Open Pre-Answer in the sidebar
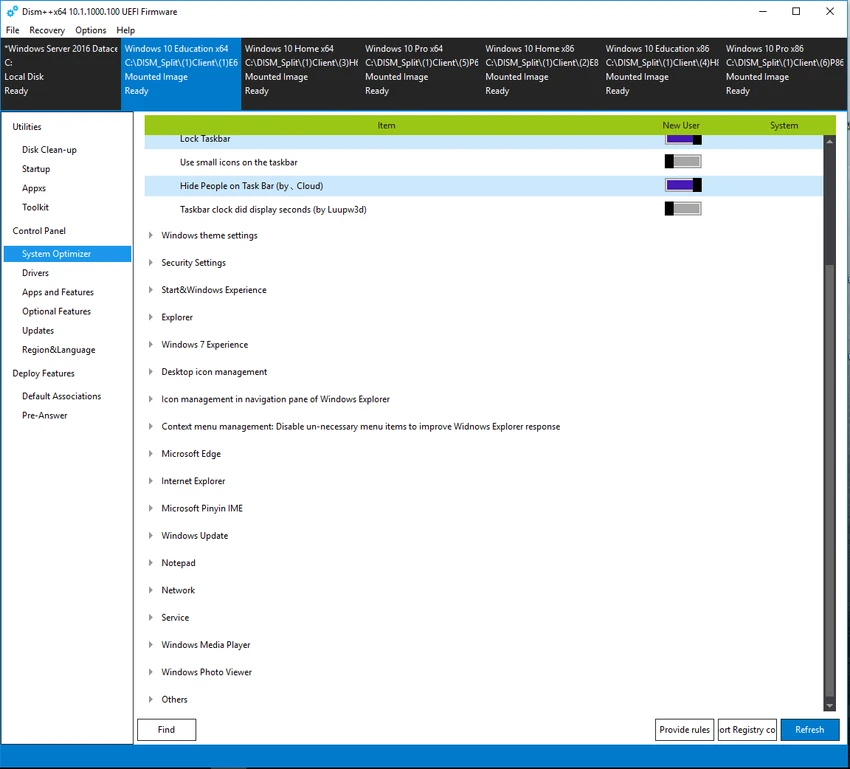This screenshot has height=769, width=850. tap(44, 416)
